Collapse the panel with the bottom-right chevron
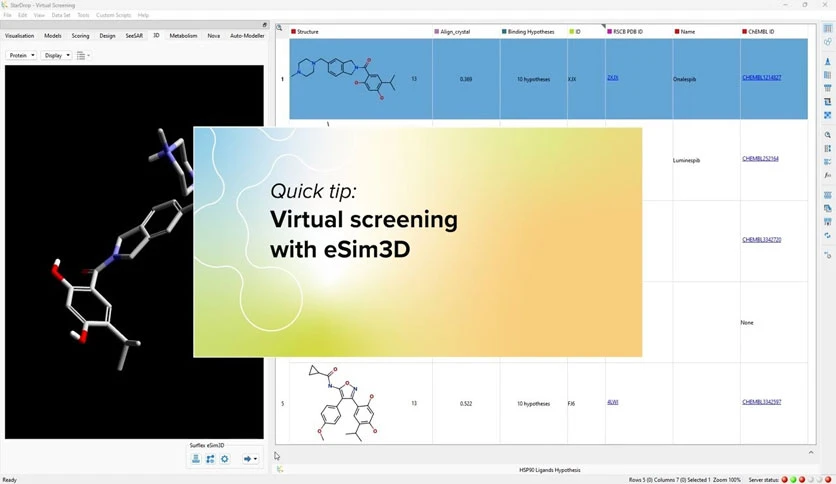836x484 pixels. (x=811, y=453)
